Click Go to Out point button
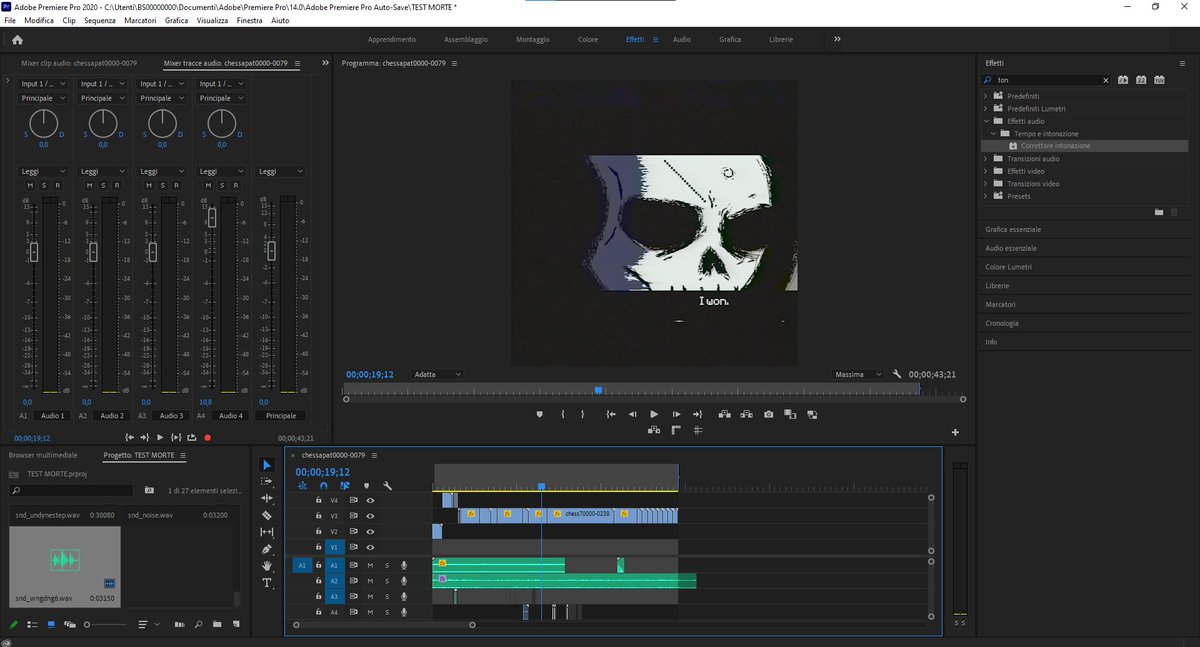This screenshot has height=647, width=1200. (x=698, y=414)
